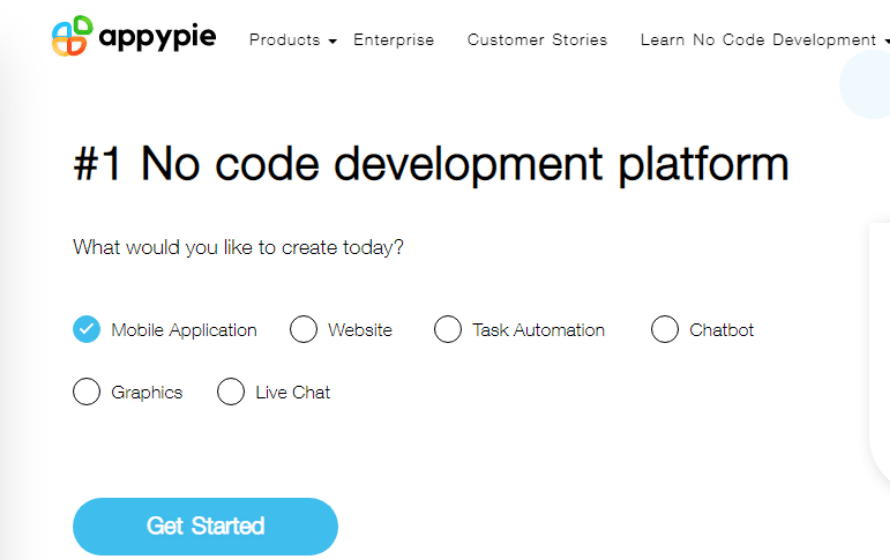Select the Chatbot radio button
This screenshot has width=890, height=560.
(x=665, y=329)
